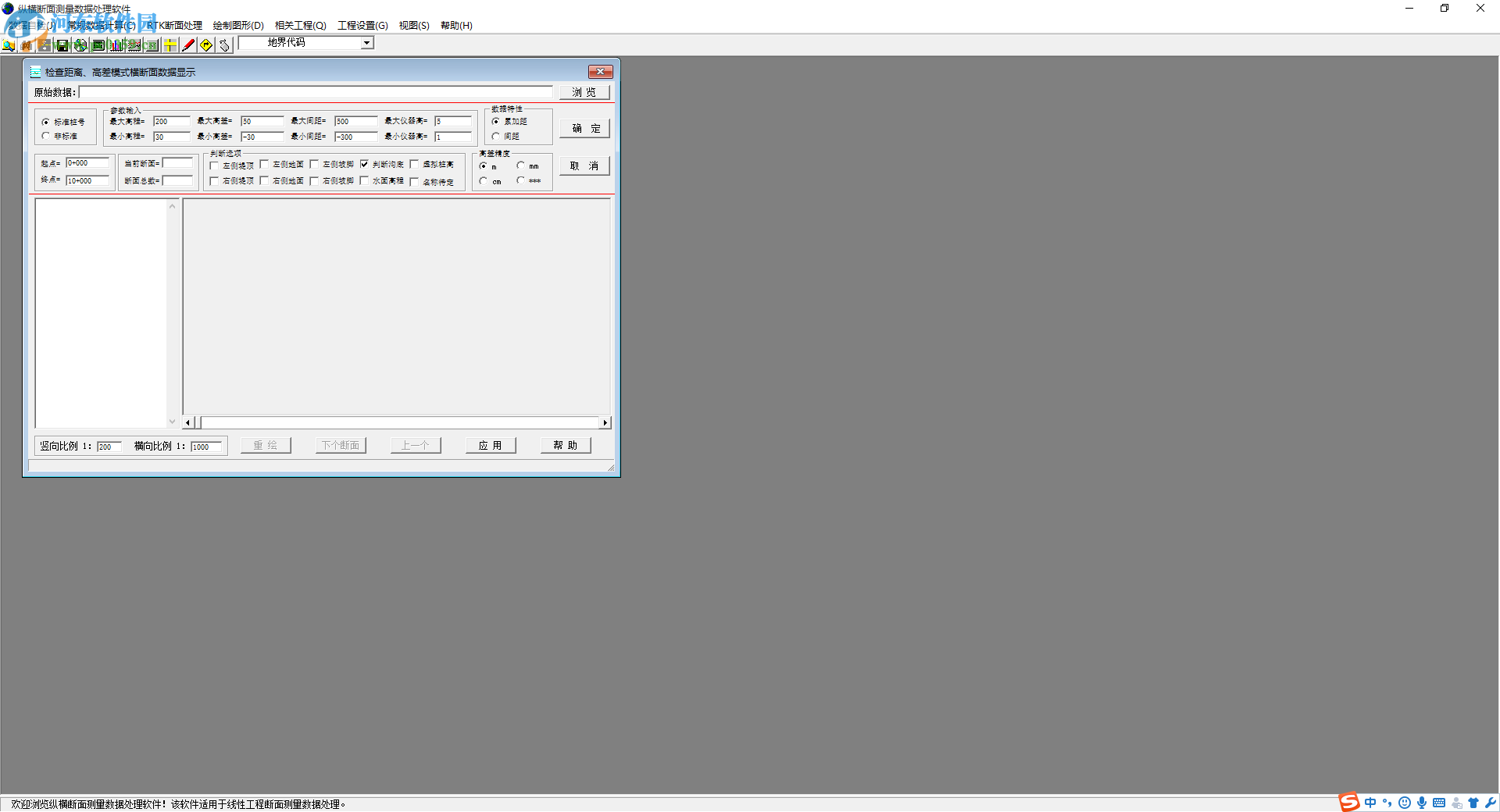Click the 重绘 redraw button

tap(266, 445)
